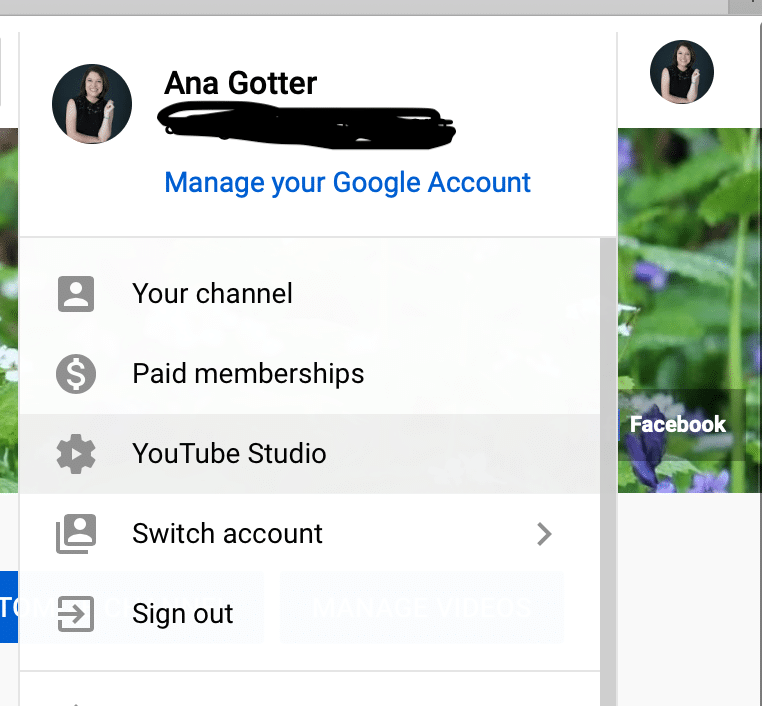Open the Manage your Google Account link
The image size is (762, 706).
[347, 183]
